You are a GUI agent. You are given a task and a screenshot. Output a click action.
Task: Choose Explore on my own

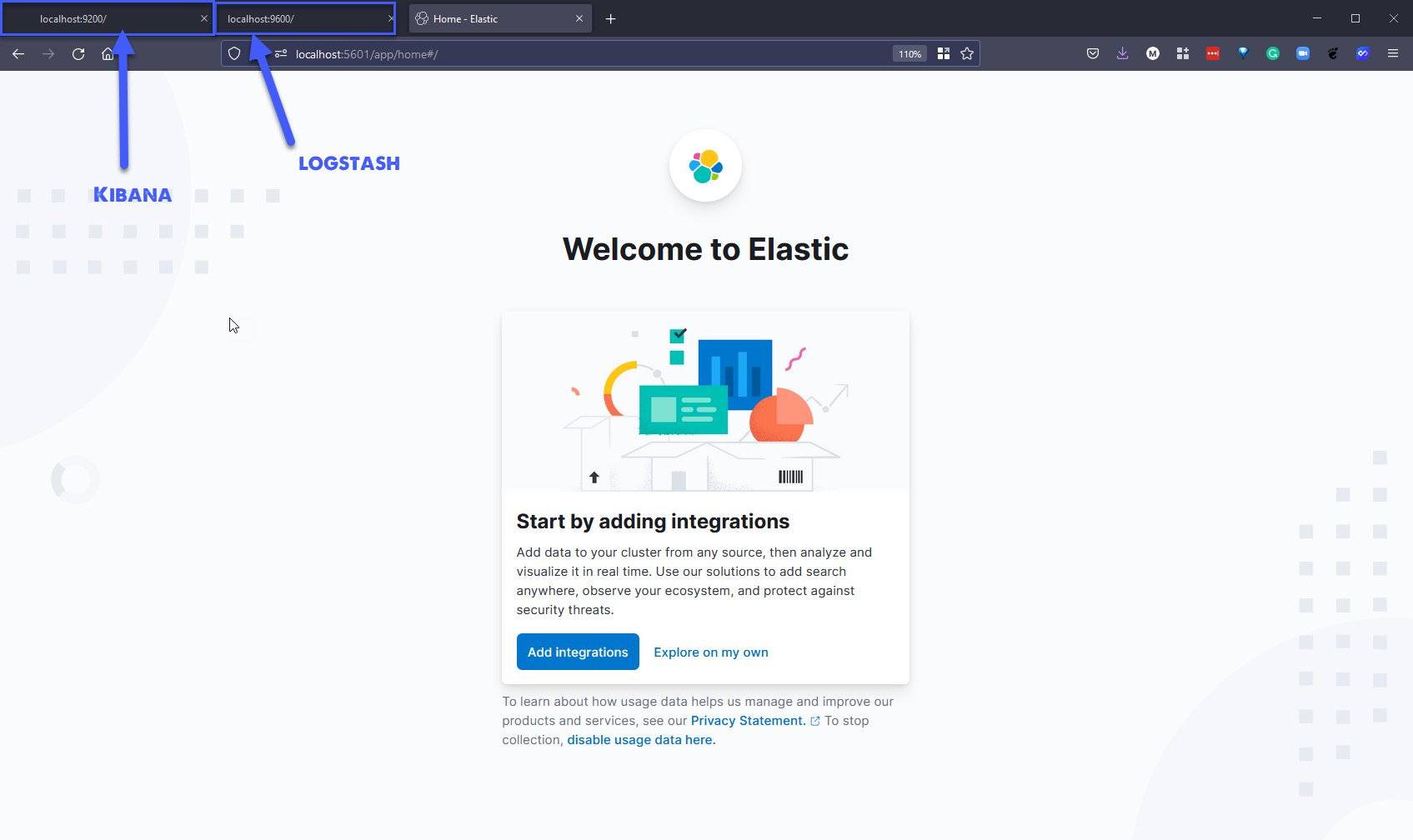click(x=710, y=652)
